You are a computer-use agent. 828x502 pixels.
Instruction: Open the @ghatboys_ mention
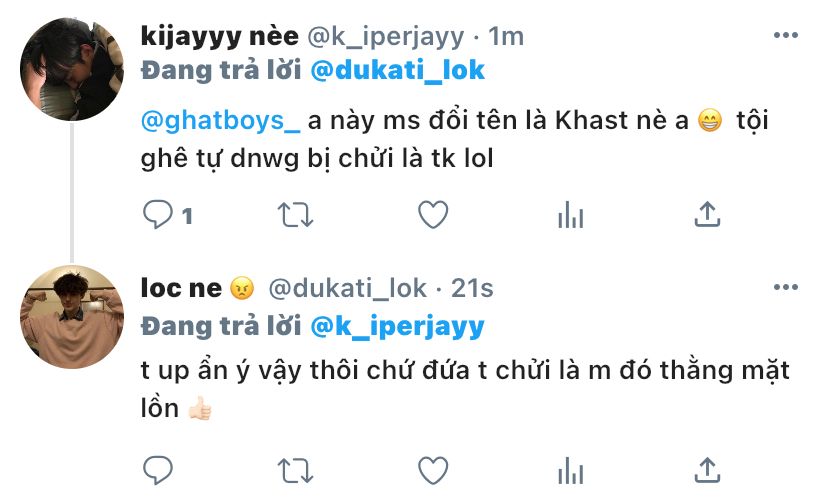220,121
